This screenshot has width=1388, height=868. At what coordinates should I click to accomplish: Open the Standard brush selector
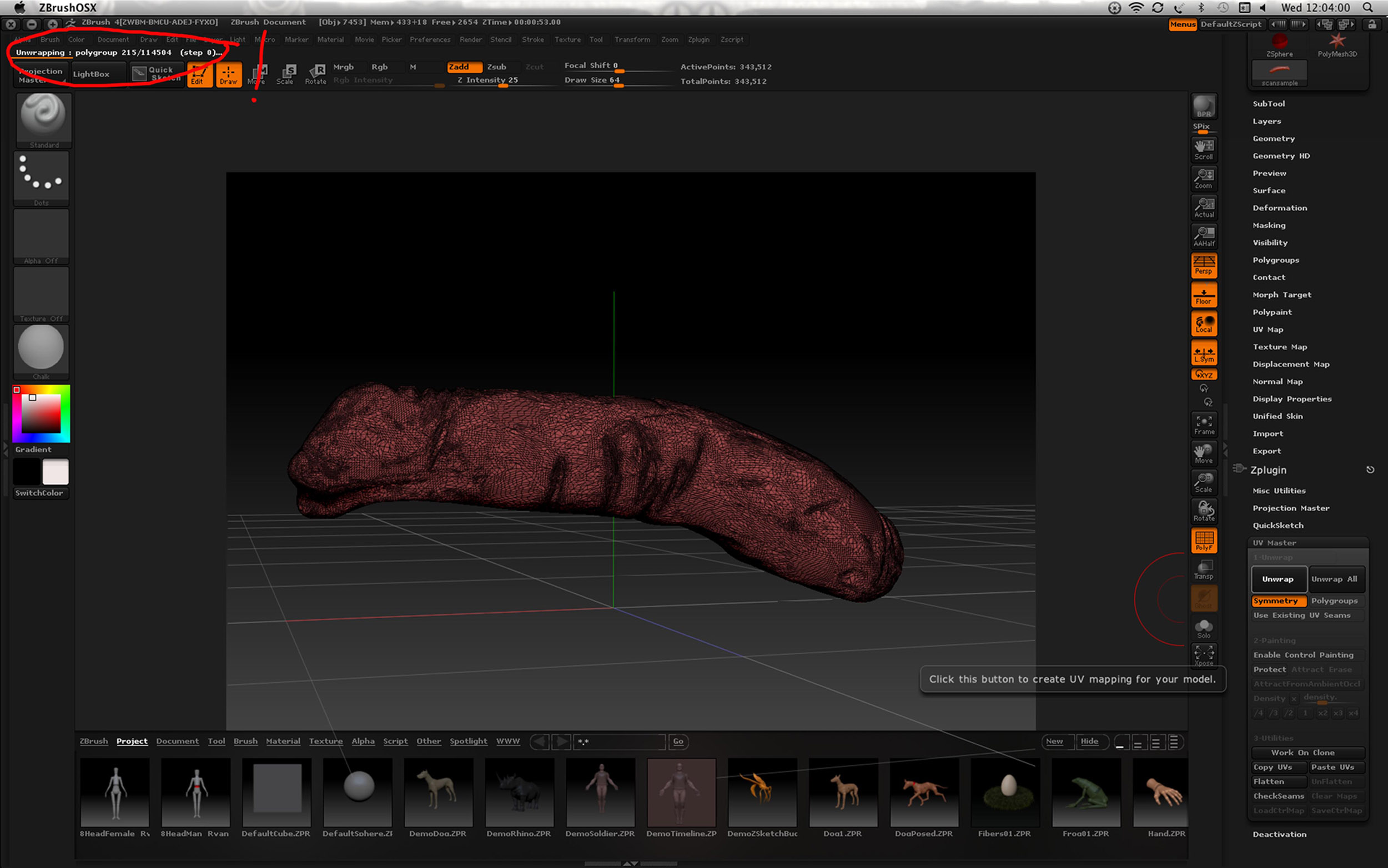point(43,120)
